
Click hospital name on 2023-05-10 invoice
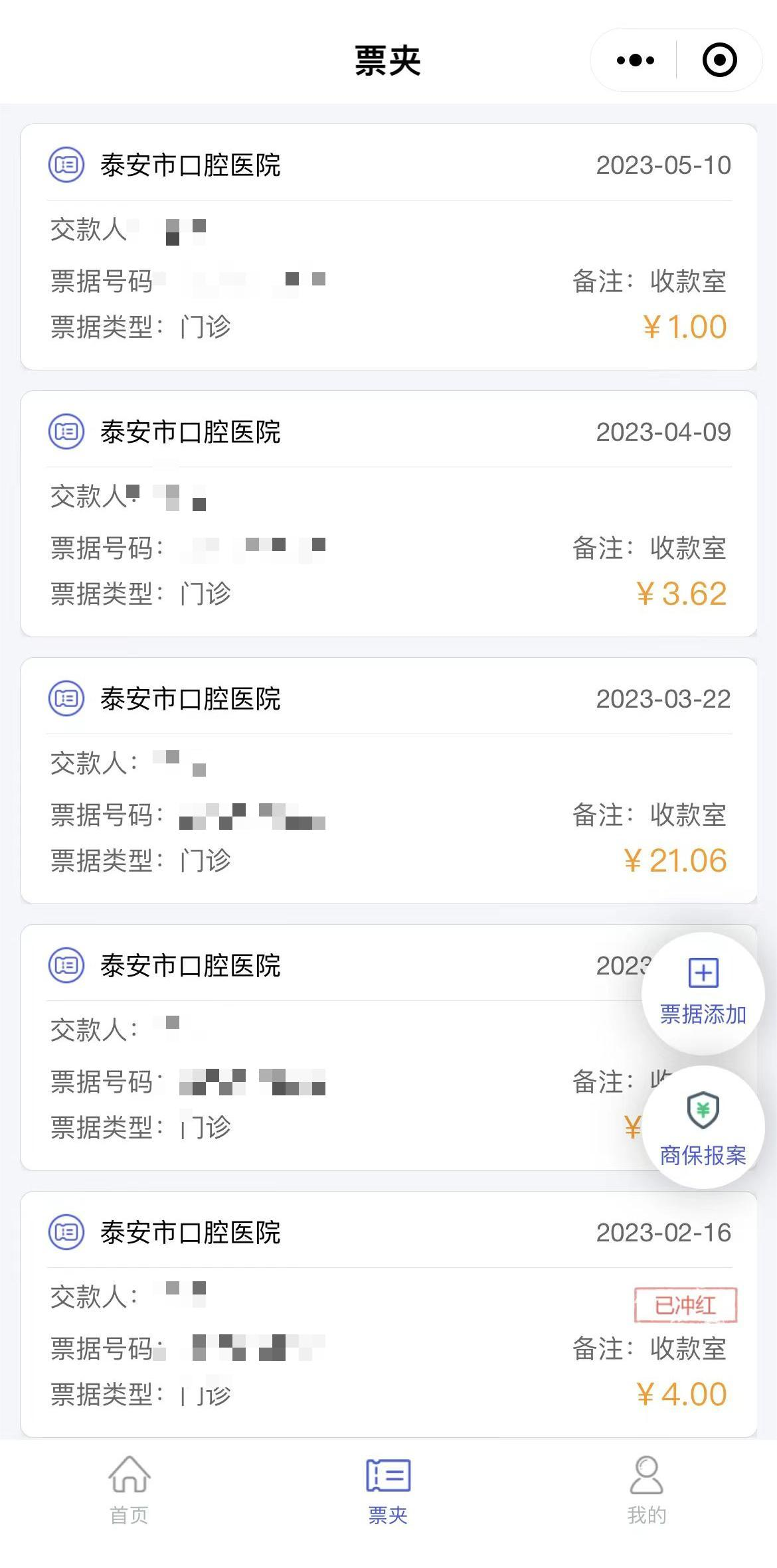coord(191,165)
